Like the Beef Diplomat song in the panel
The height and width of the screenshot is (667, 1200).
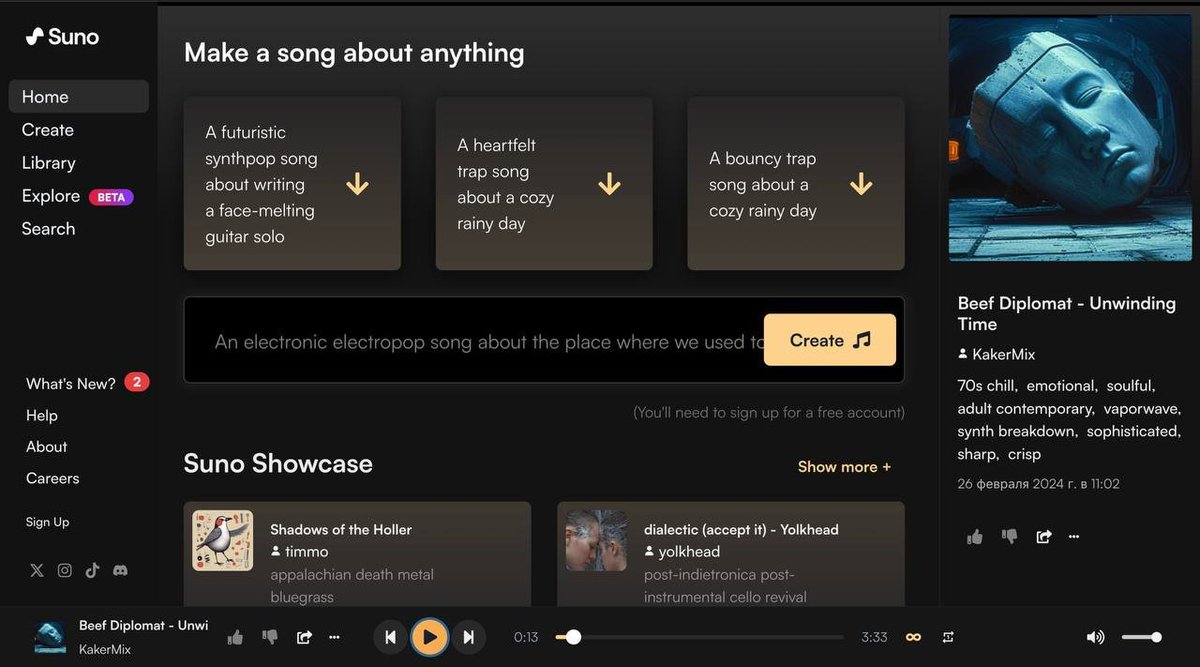pos(974,536)
